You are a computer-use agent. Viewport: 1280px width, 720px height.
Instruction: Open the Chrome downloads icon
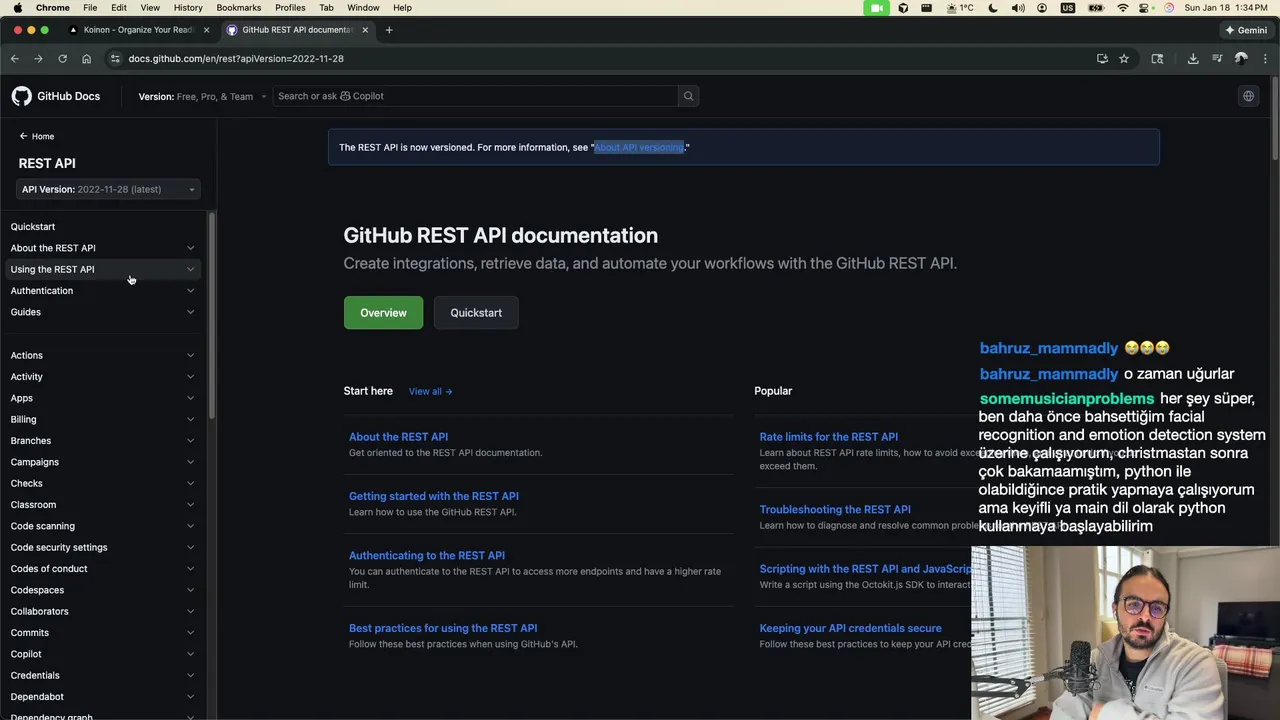(1193, 59)
